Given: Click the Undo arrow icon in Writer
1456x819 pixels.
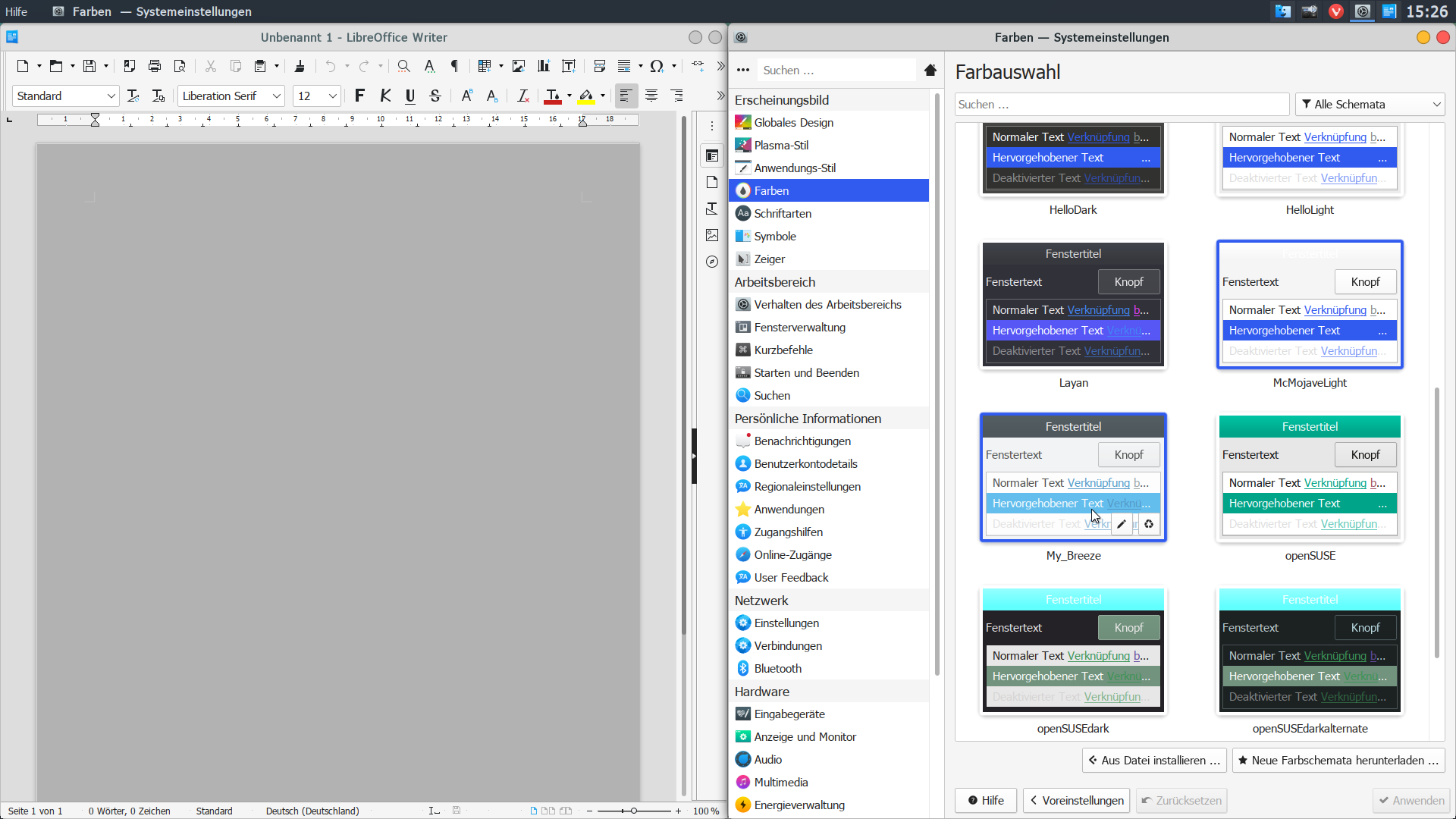Looking at the screenshot, I should 331,66.
